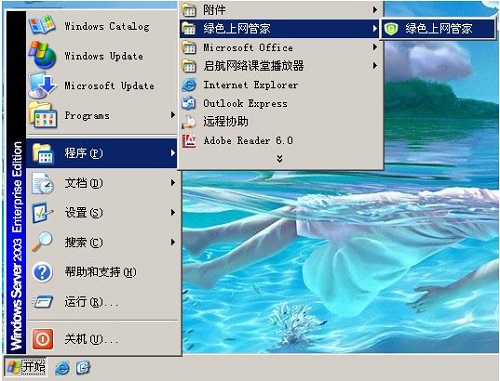Click the green shield 绿色上网管家 icon
500x381 pixels.
tap(391, 29)
